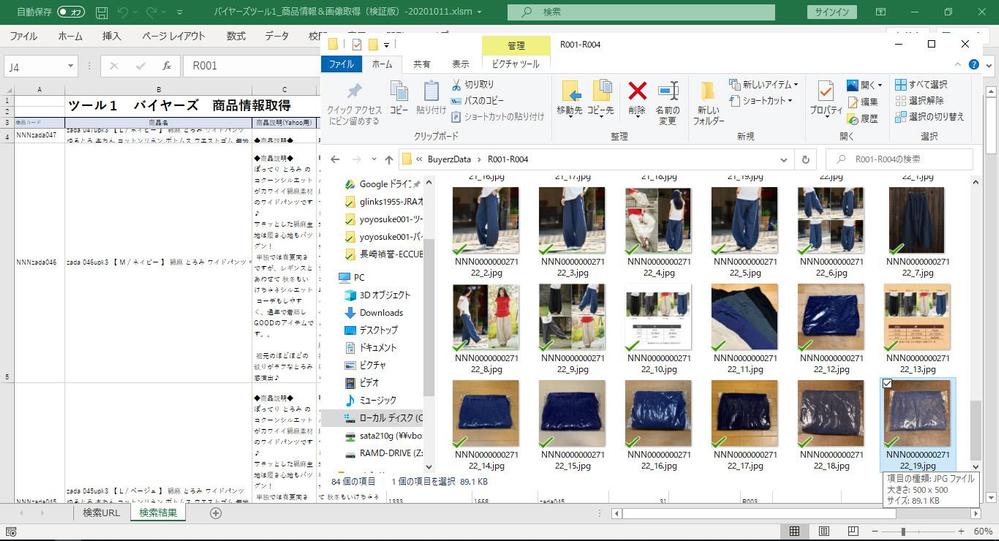Click Select all (すべて選択)

[921, 84]
